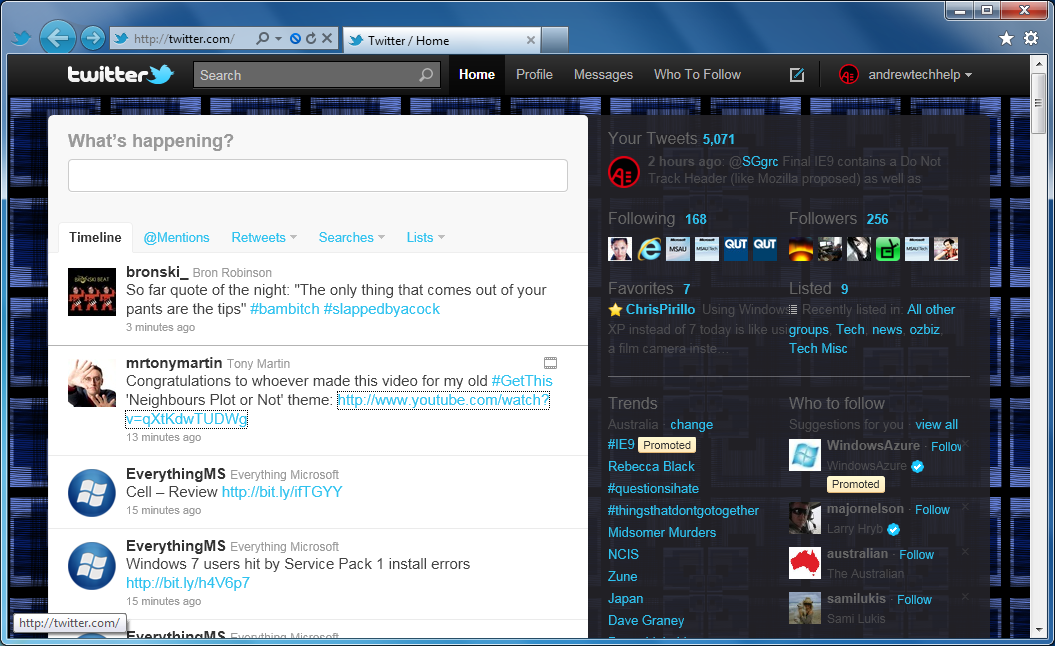The width and height of the screenshot is (1055, 646).
Task: Select the Timeline tab
Action: pos(96,238)
